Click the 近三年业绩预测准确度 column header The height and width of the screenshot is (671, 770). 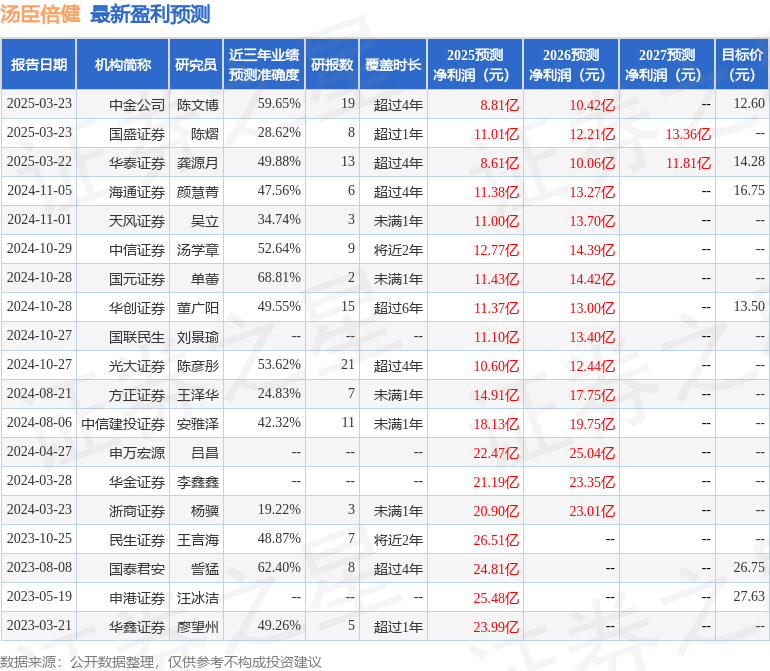click(264, 64)
